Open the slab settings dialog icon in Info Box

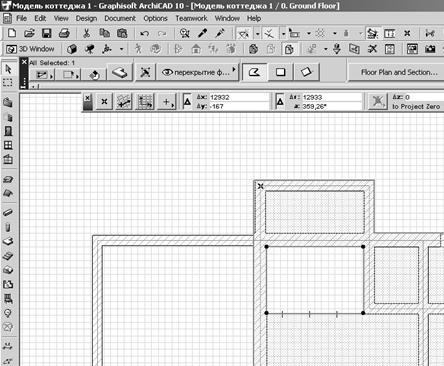coord(120,72)
